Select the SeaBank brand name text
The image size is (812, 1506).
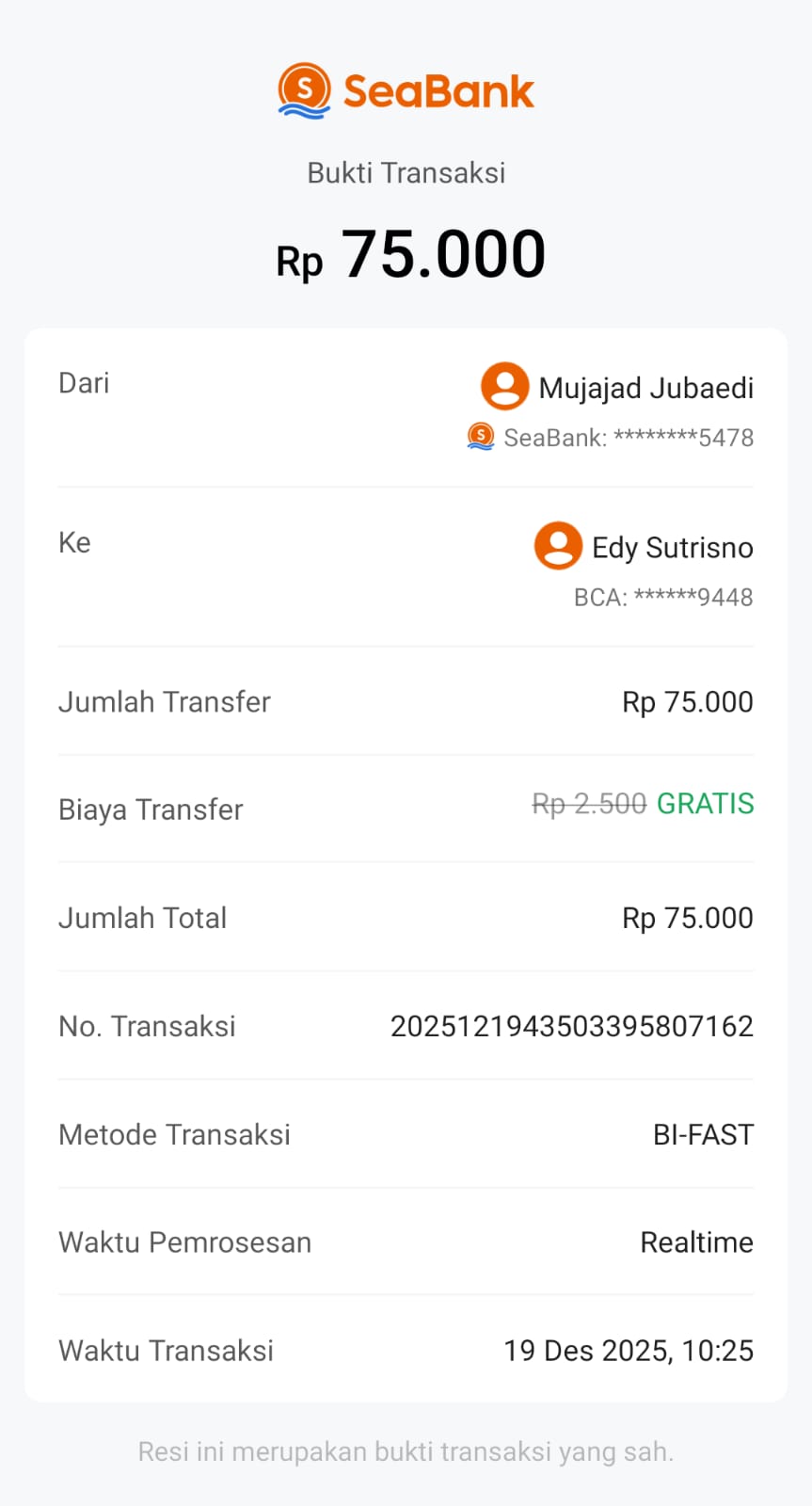point(438,91)
